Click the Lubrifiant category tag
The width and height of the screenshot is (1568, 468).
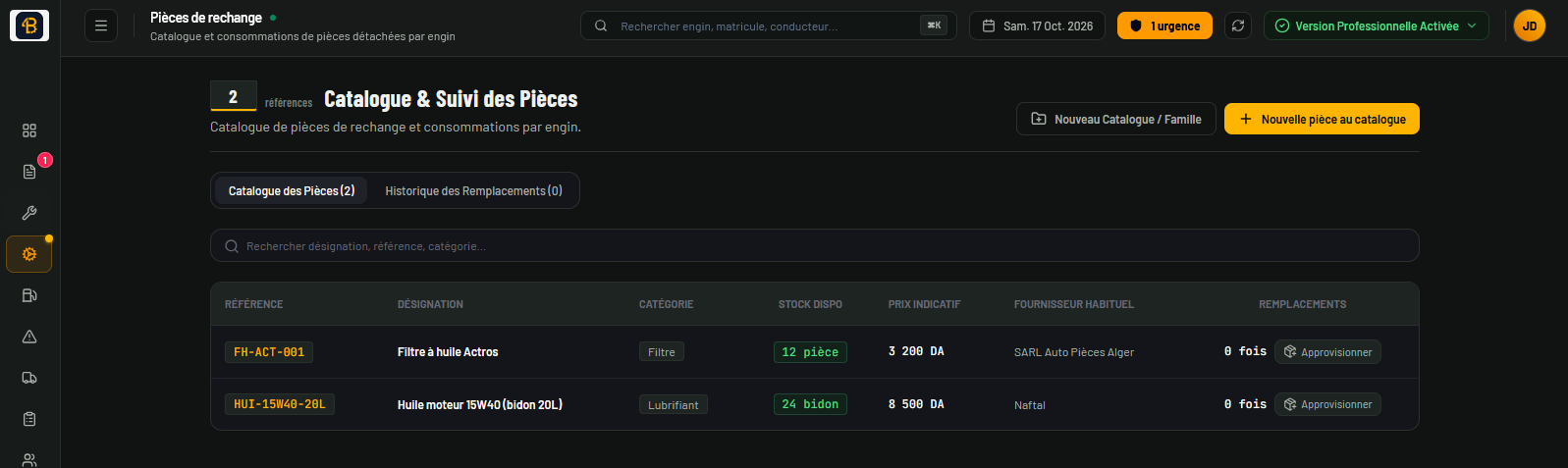coord(674,404)
